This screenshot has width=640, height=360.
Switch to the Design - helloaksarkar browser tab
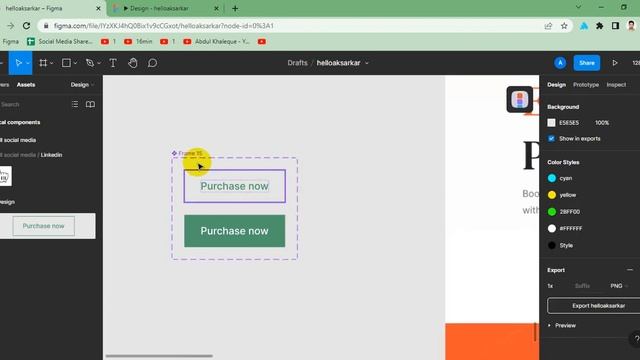coord(167,8)
